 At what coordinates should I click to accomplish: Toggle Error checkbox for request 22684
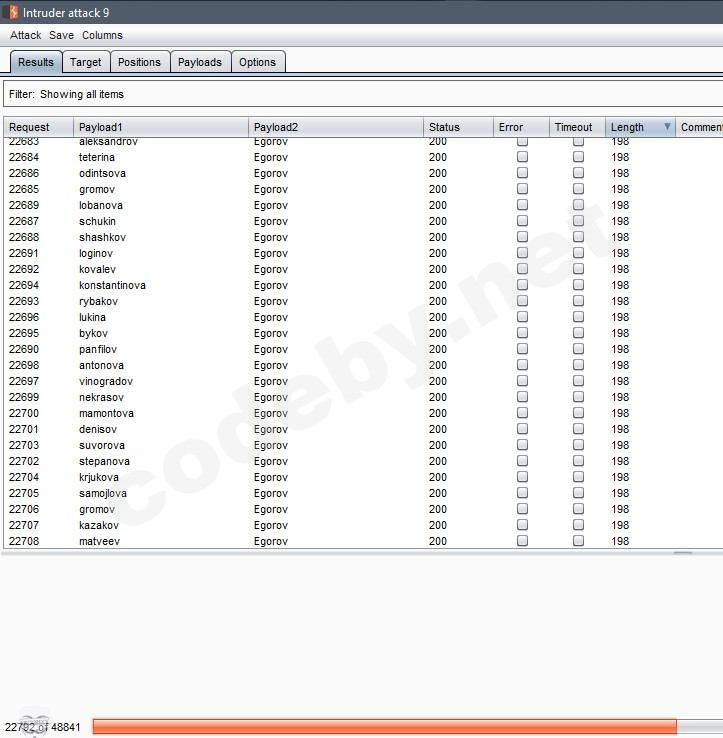coord(522,157)
